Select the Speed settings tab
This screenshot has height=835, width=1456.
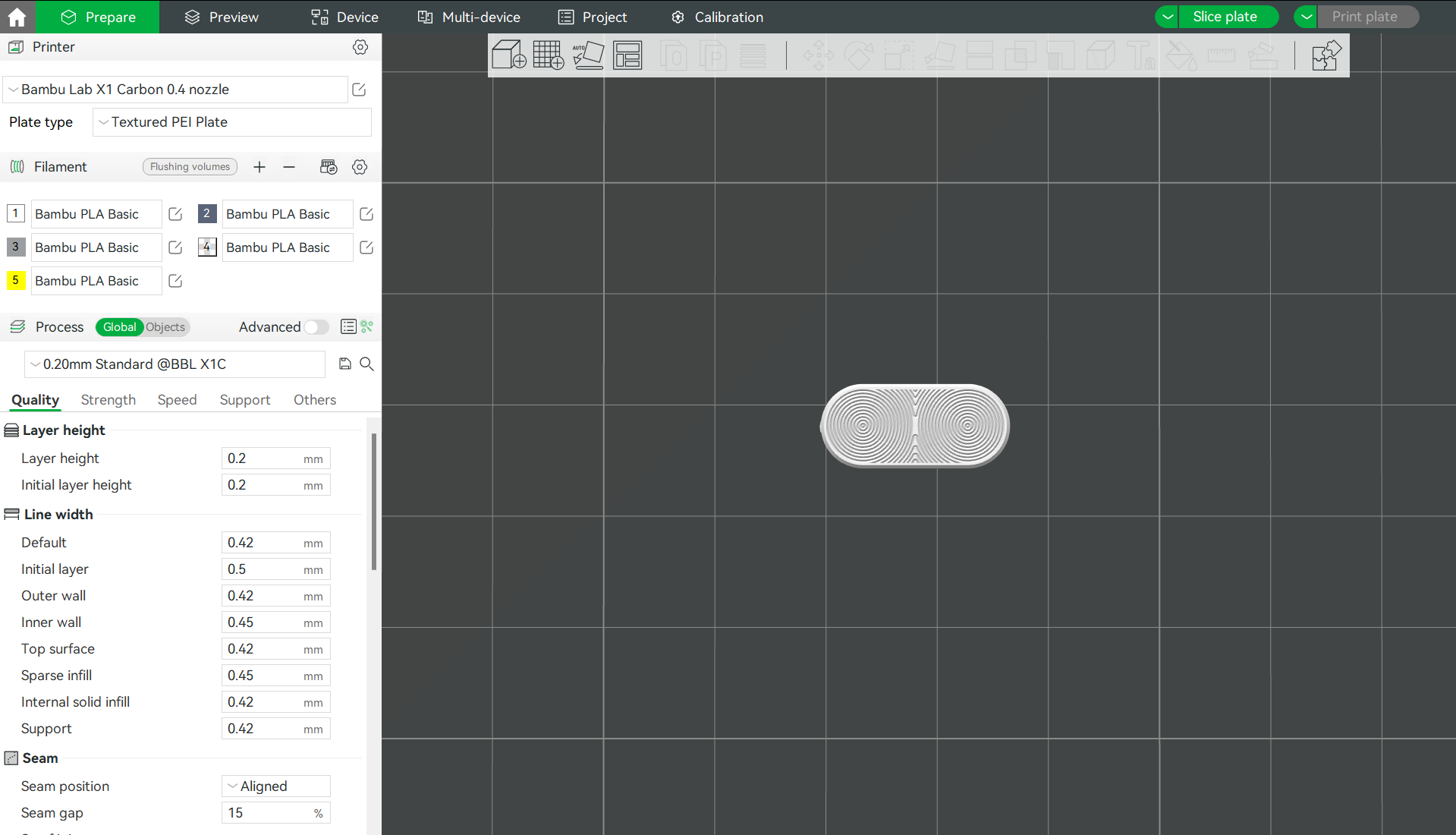tap(177, 400)
